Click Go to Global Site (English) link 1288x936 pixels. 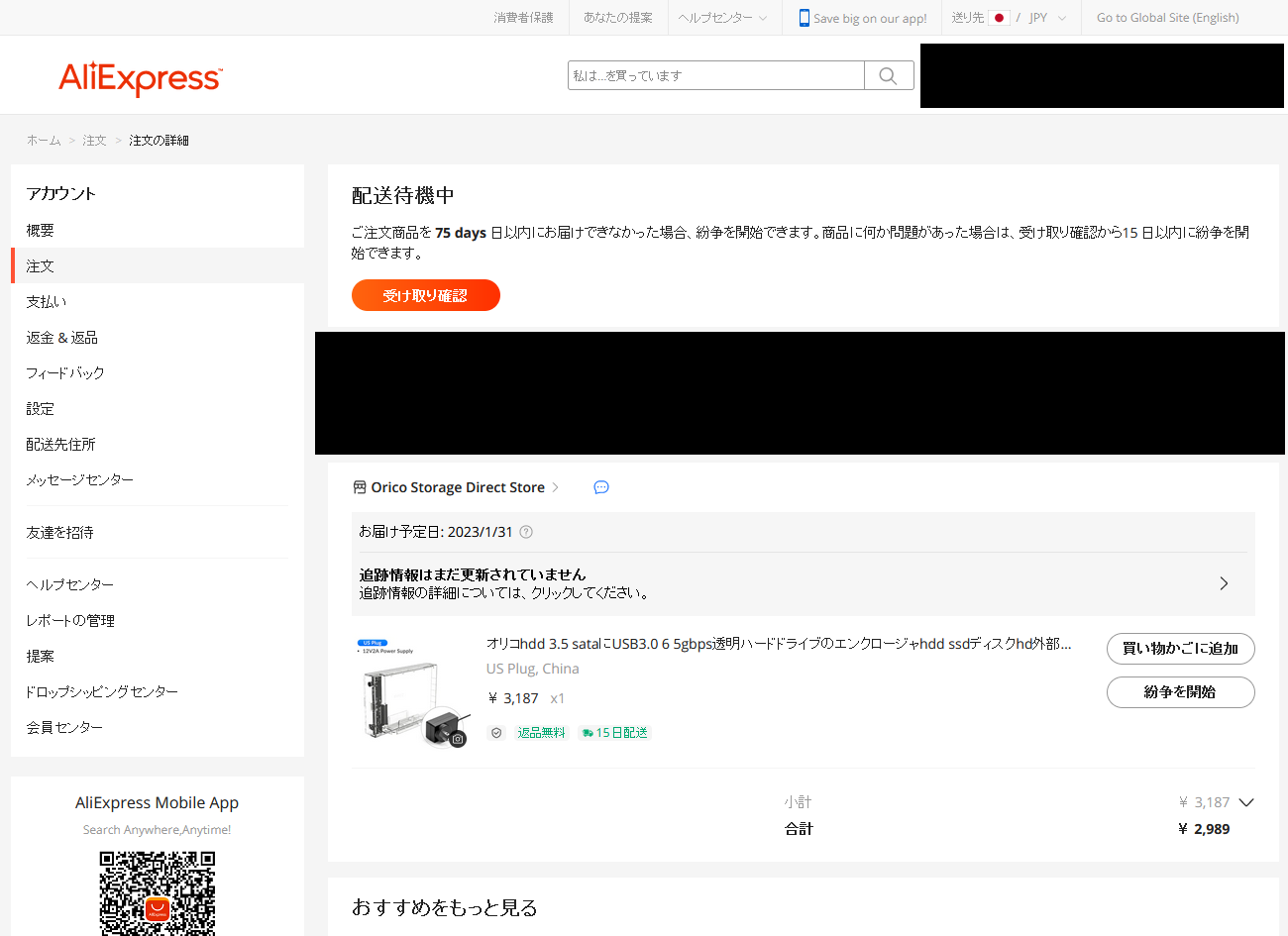(1168, 18)
